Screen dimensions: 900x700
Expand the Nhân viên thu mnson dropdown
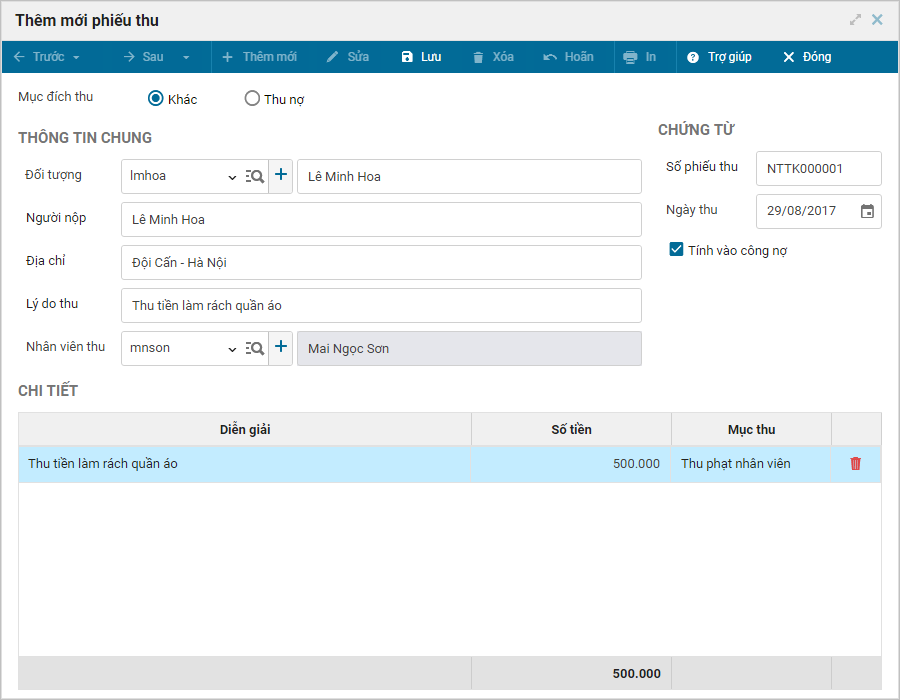pyautogui.click(x=232, y=349)
